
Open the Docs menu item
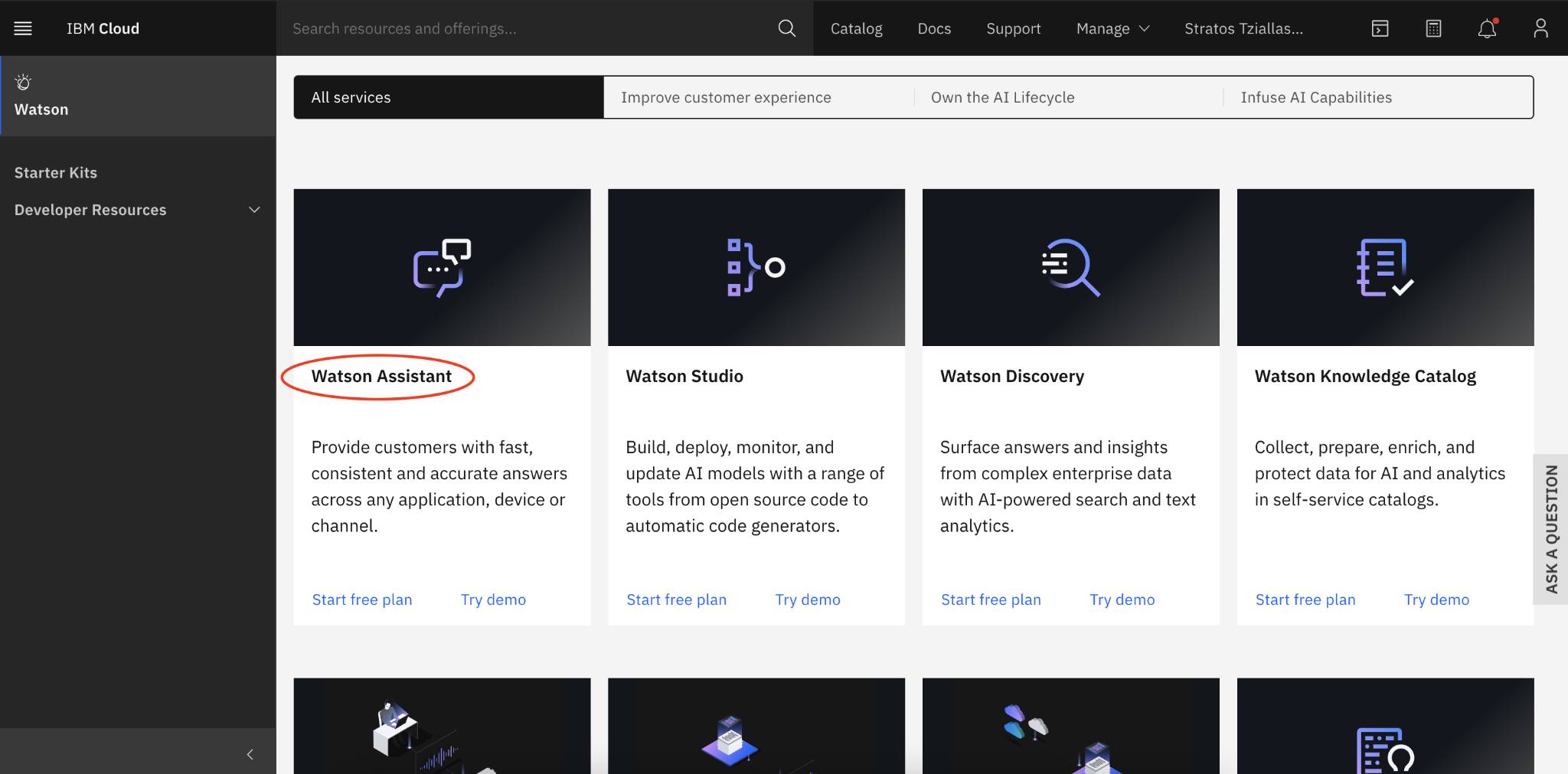coord(934,28)
